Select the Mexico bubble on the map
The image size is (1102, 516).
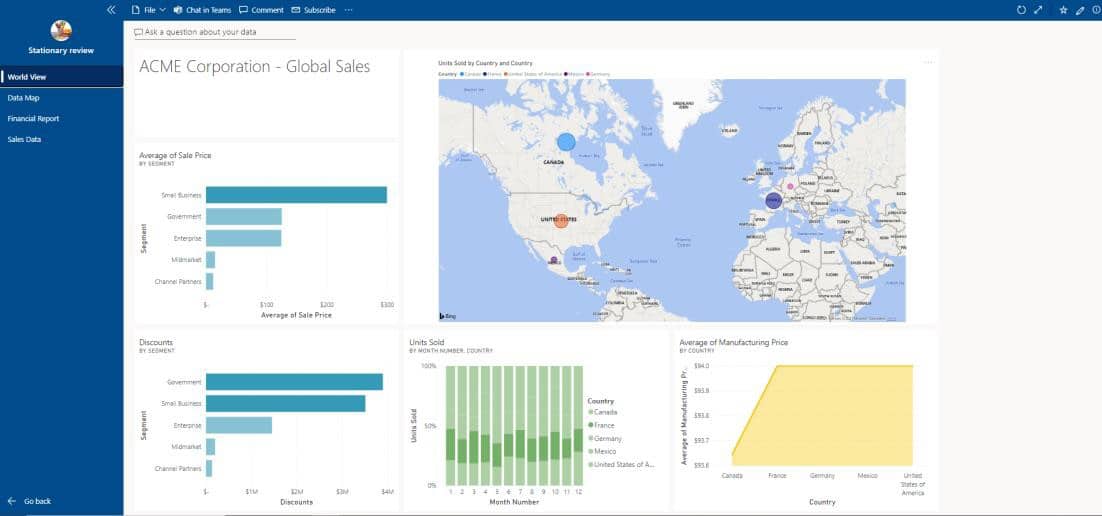[554, 260]
